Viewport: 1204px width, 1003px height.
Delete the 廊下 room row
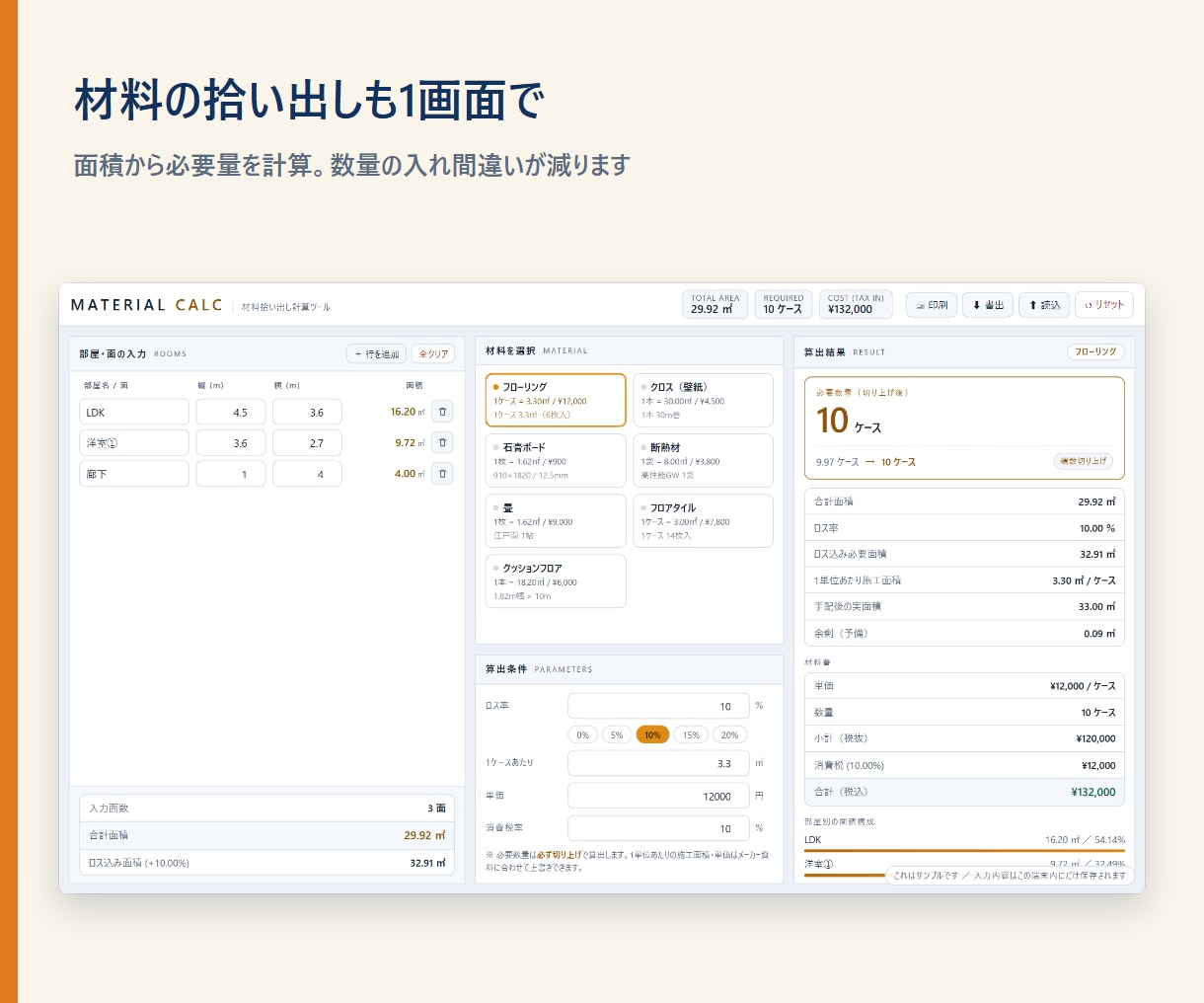click(x=442, y=474)
